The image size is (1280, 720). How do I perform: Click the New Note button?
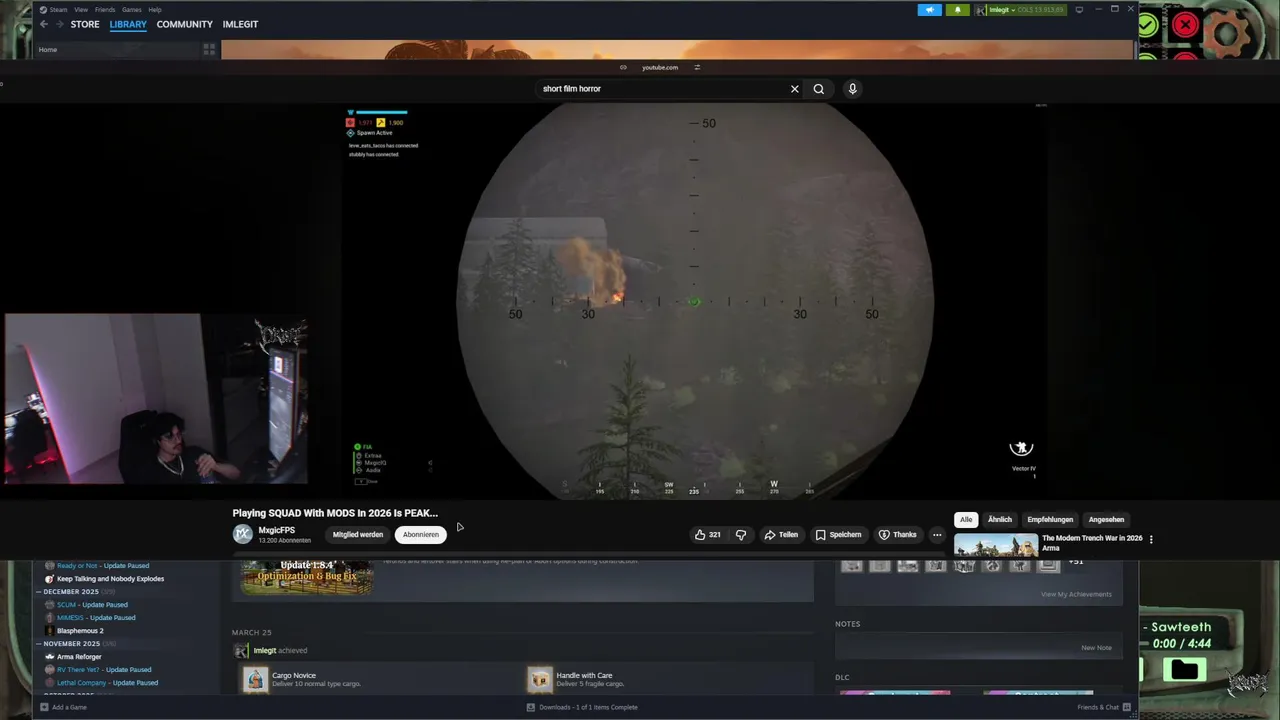[1096, 648]
